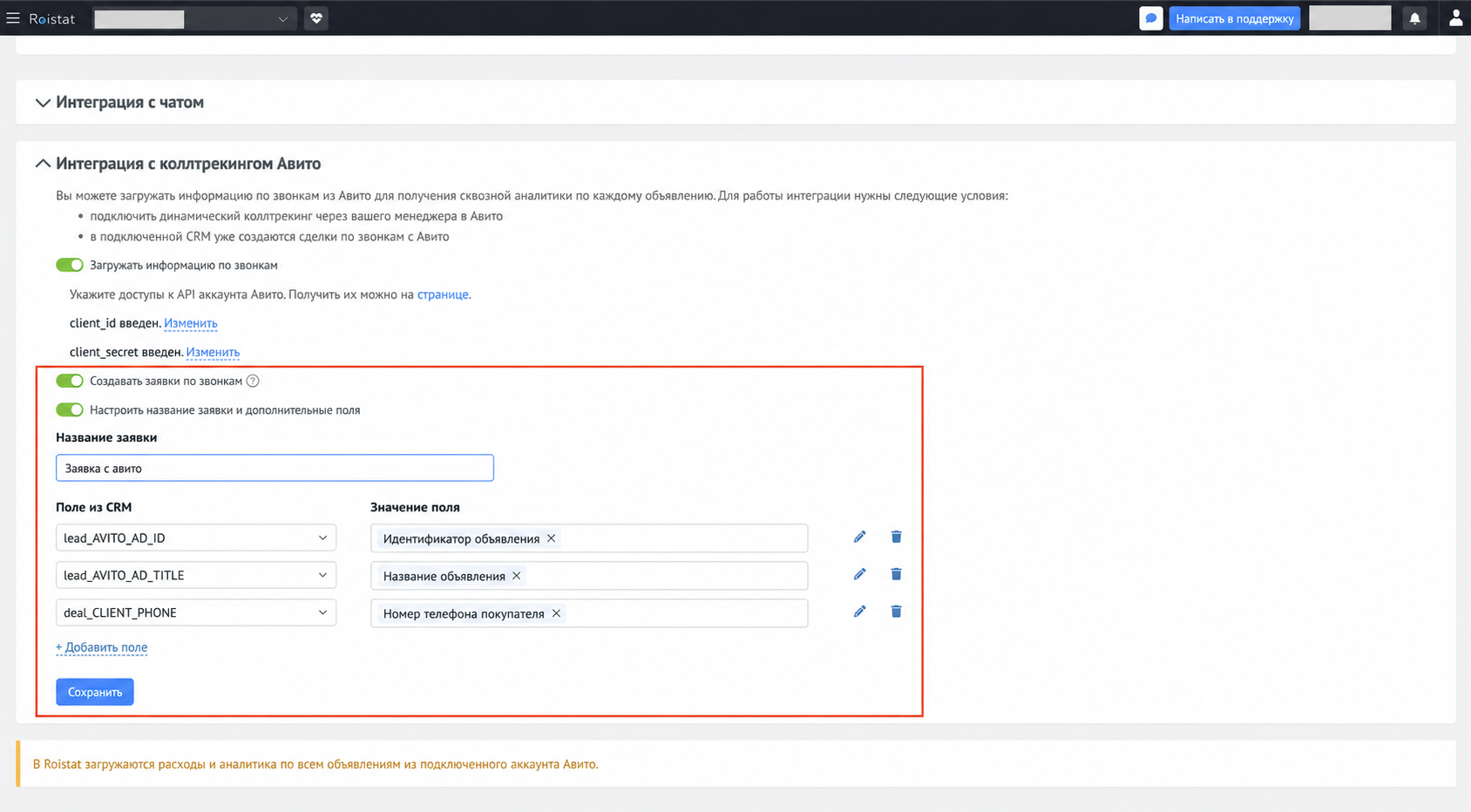1471x812 pixels.
Task: Open the lead_AVITO_AD_ID CRM field dropdown
Action: click(196, 538)
